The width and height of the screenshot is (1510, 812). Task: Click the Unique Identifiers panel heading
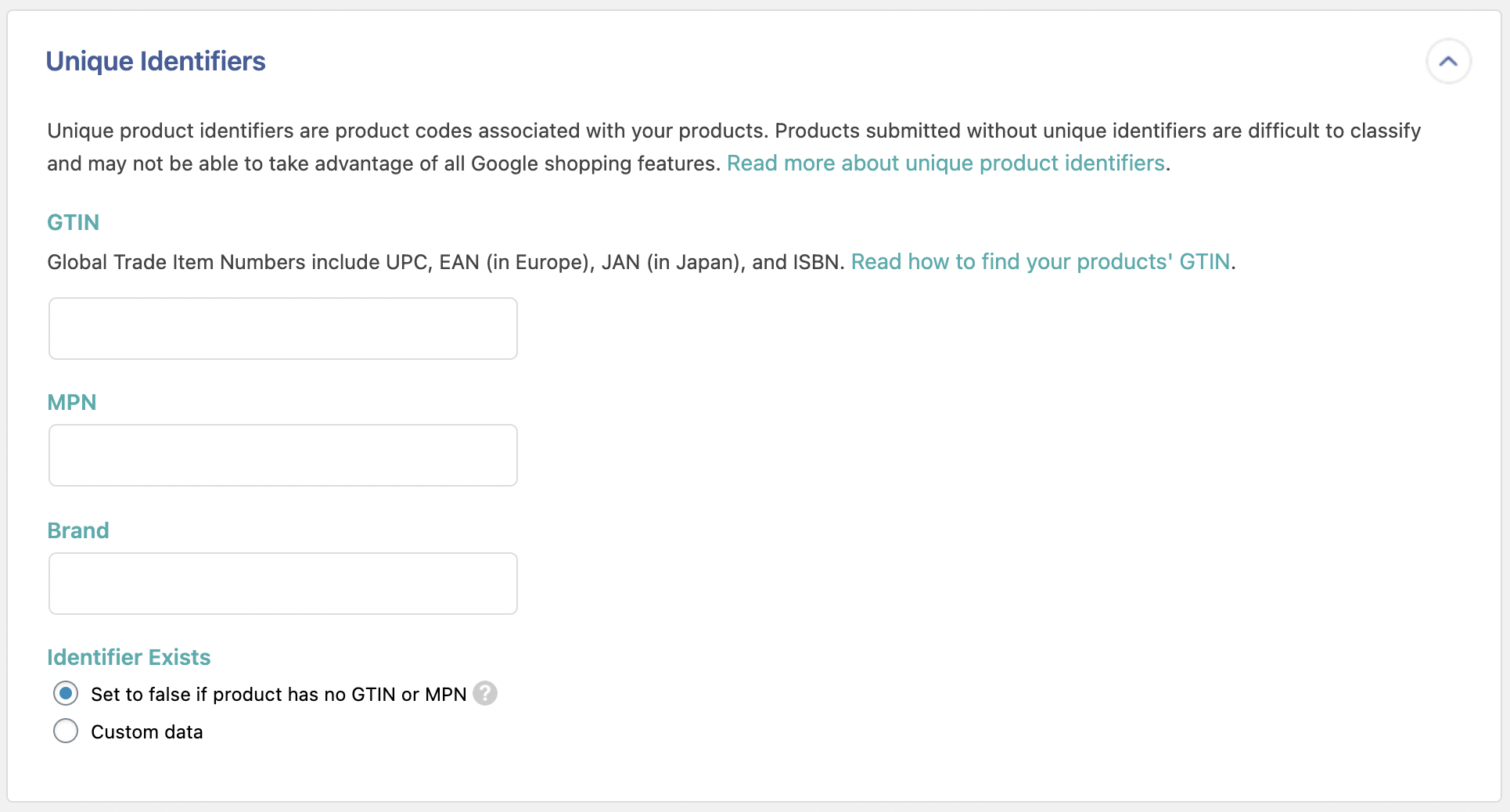(156, 61)
